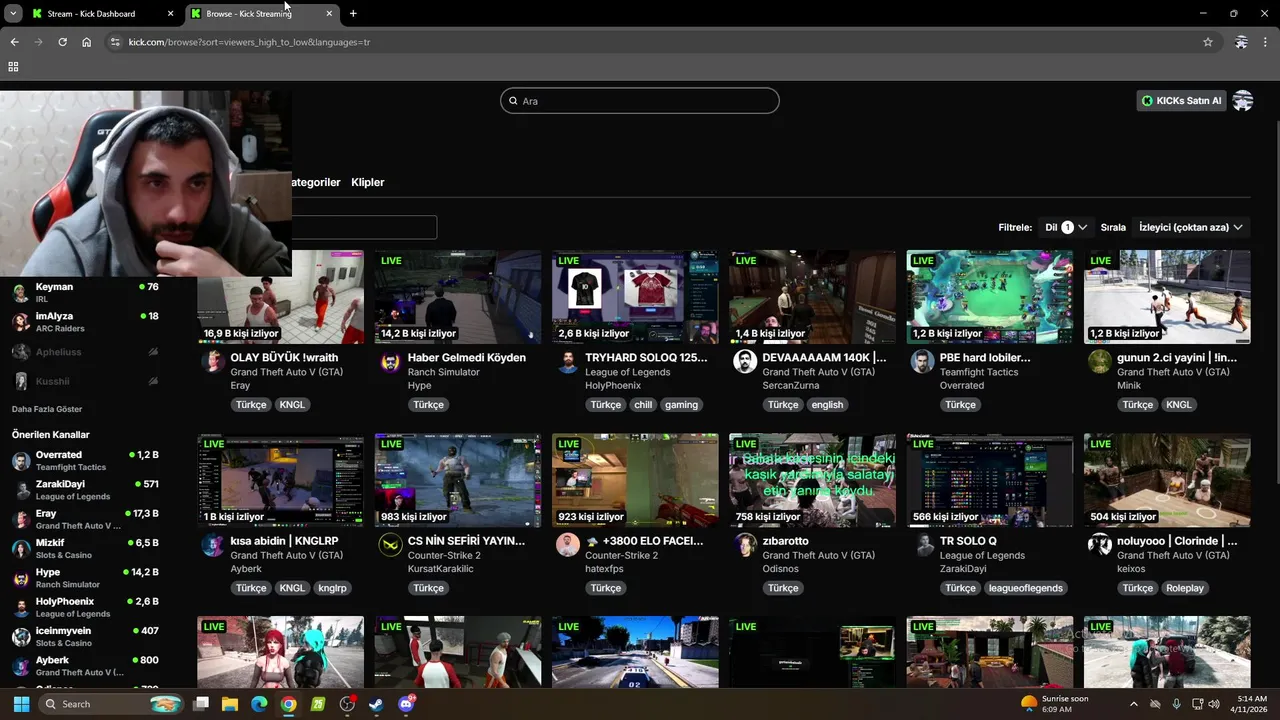Open hatexfps streamer avatar icon
This screenshot has height=720, width=1280.
(568, 545)
